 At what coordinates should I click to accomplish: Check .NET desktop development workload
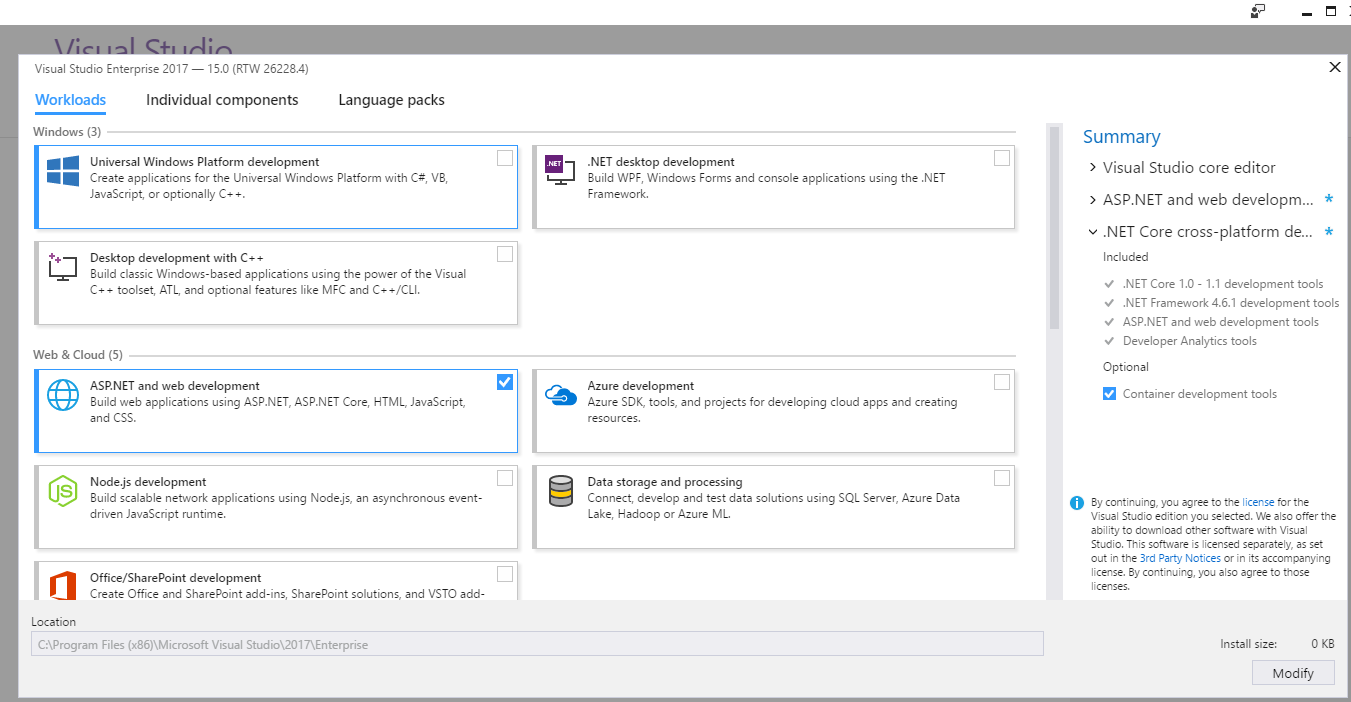pos(1002,158)
